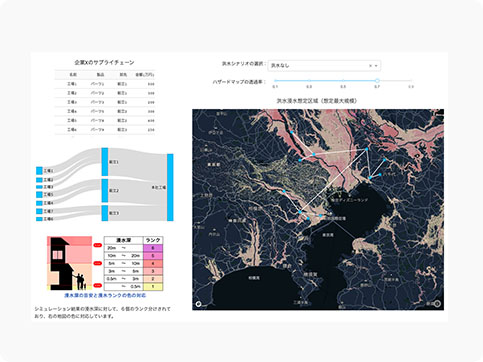
Task: Select the 組立2 node in the Sankey diagram
Action: pyautogui.click(x=105, y=191)
